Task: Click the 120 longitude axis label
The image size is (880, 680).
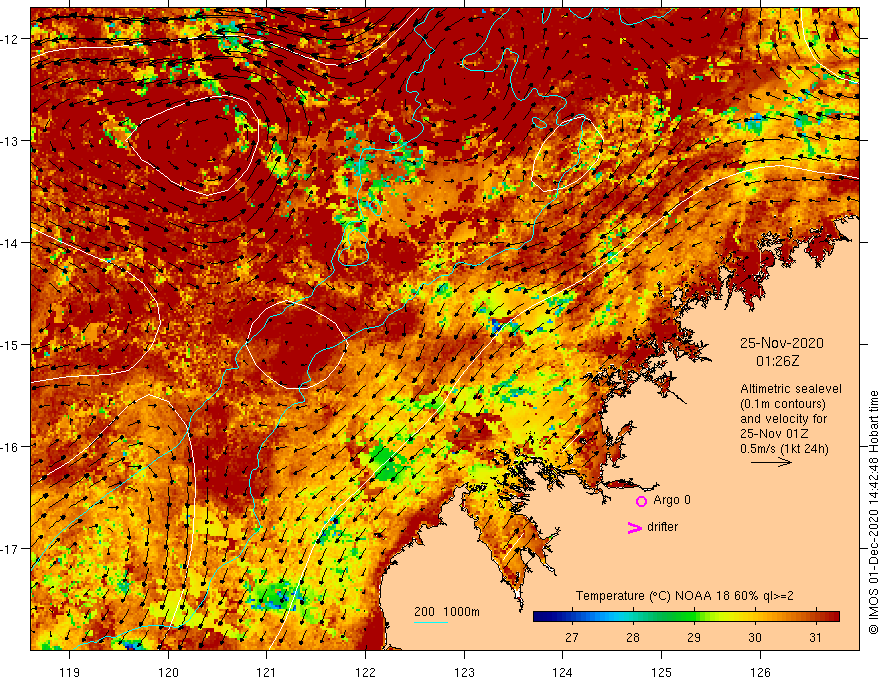Action: point(168,672)
